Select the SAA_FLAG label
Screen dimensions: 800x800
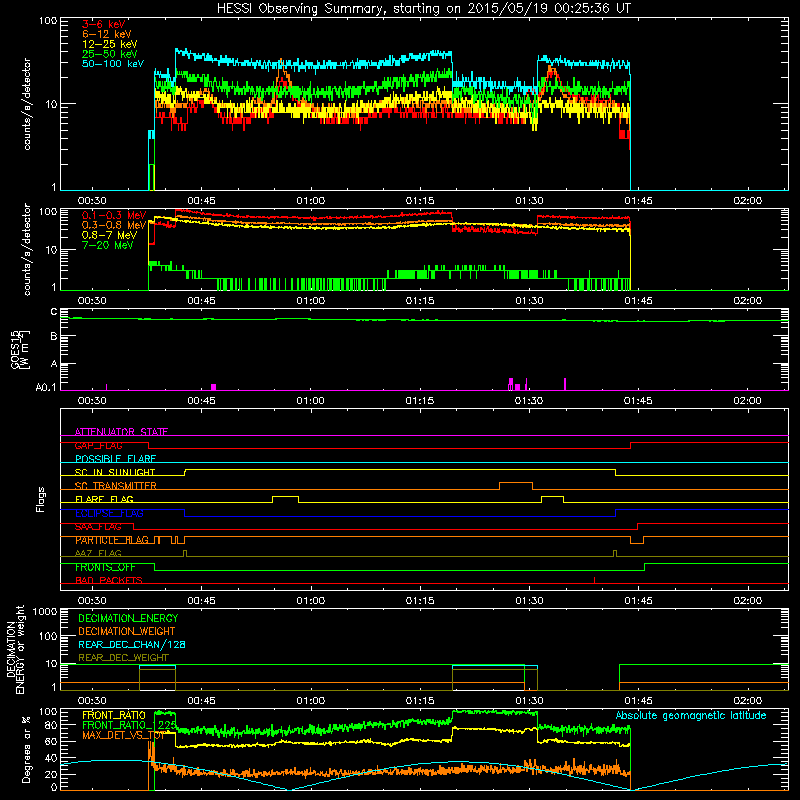[x=98, y=527]
